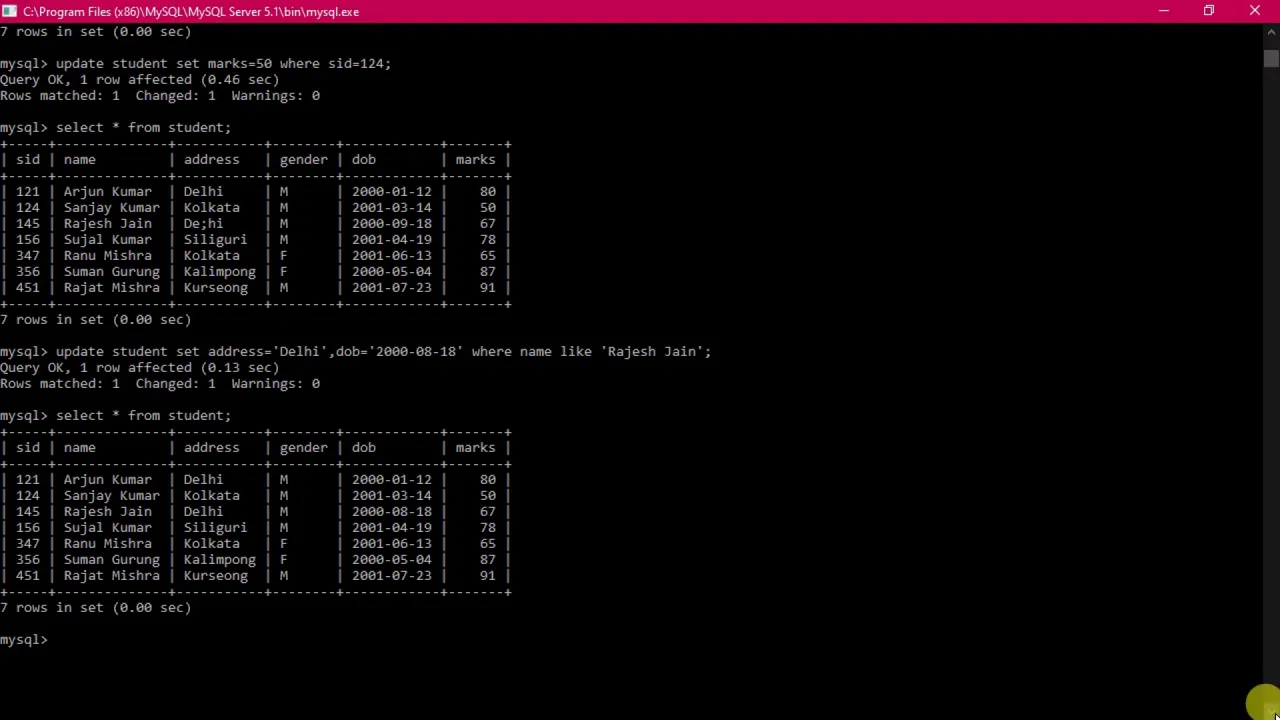Viewport: 1280px width, 720px height.
Task: Click the vertical scrollbar thumb
Action: click(x=1271, y=58)
